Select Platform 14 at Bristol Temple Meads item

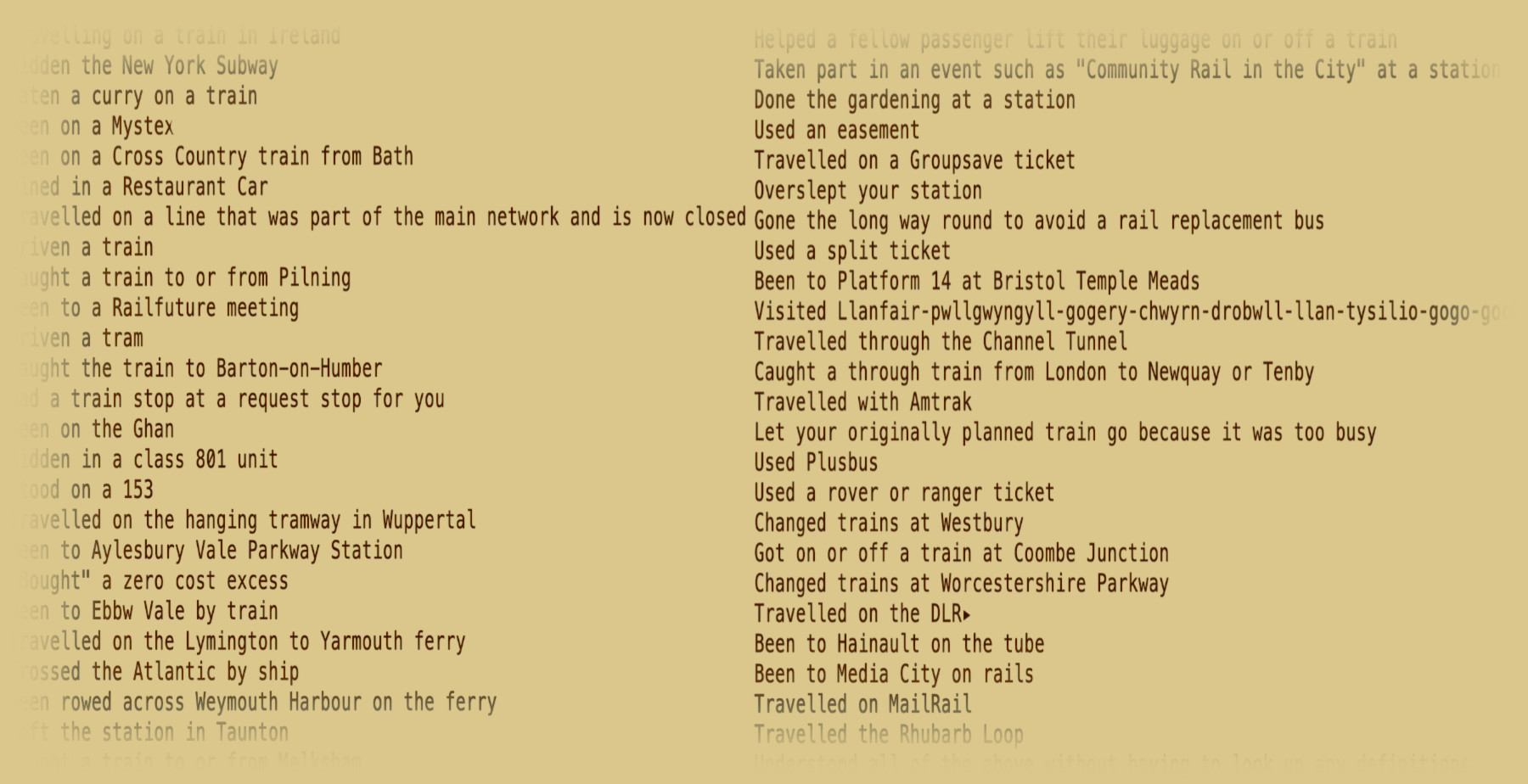pos(976,282)
